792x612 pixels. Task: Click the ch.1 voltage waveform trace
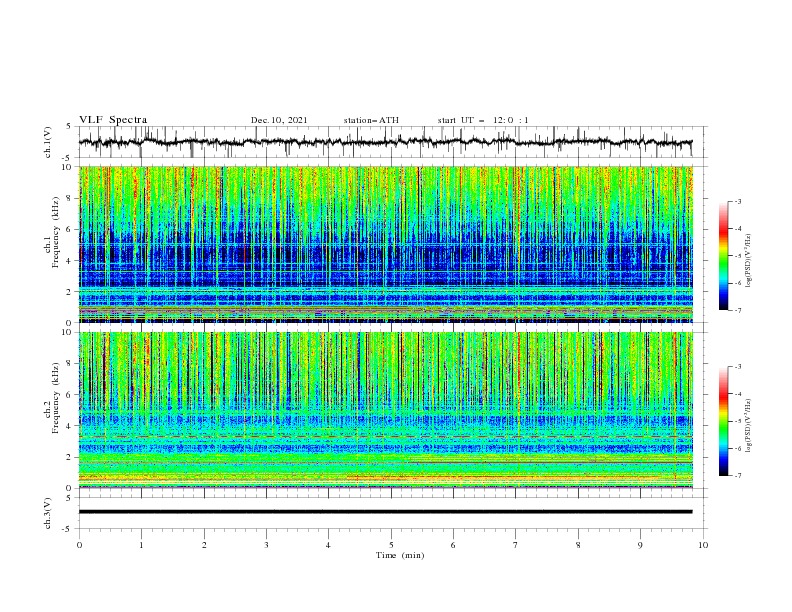click(385, 142)
